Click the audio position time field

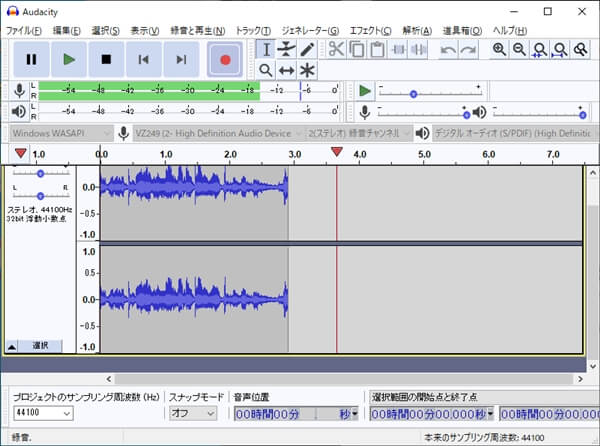(x=293, y=414)
